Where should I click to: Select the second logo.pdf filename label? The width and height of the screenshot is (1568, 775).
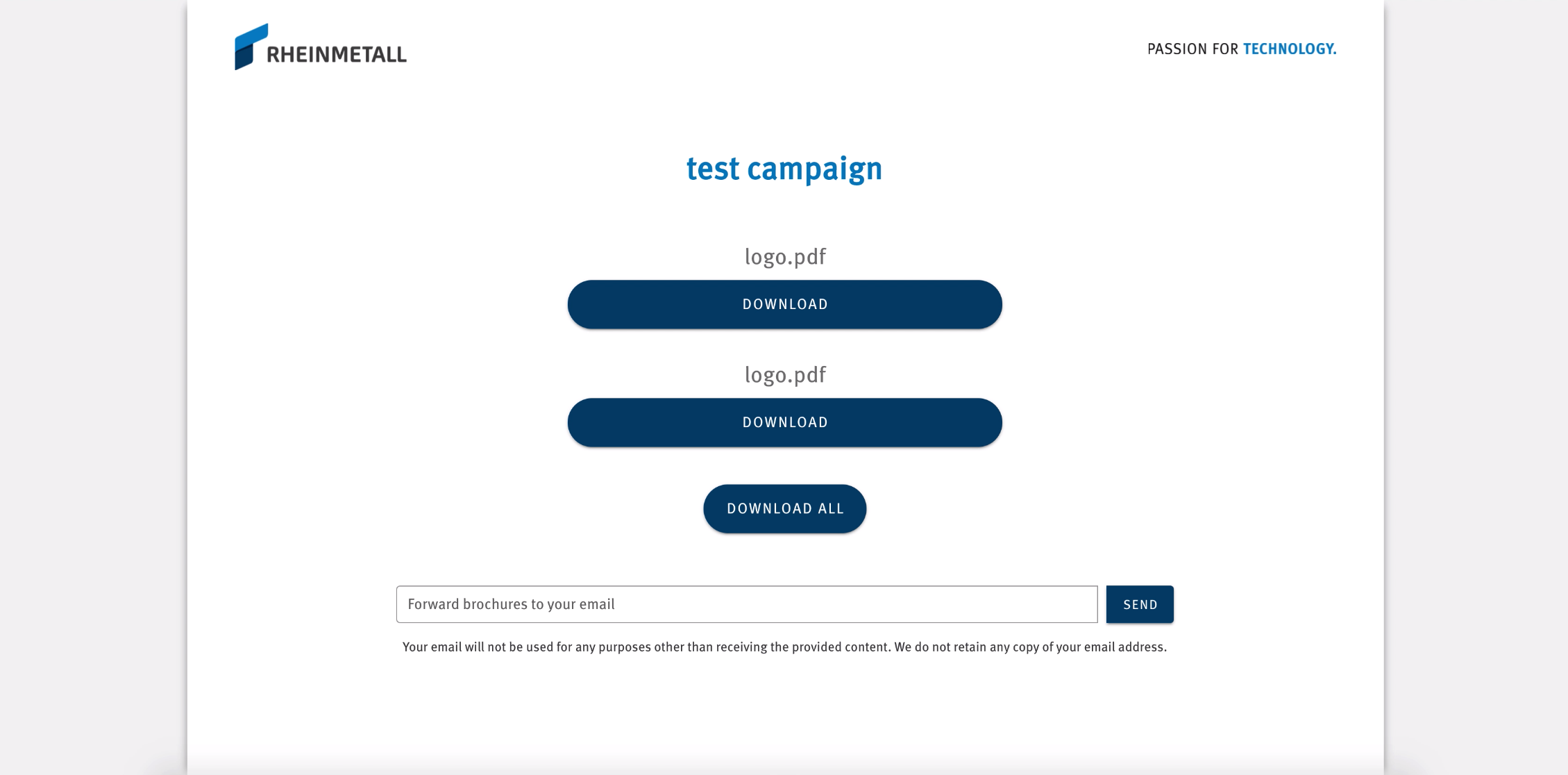click(x=785, y=375)
